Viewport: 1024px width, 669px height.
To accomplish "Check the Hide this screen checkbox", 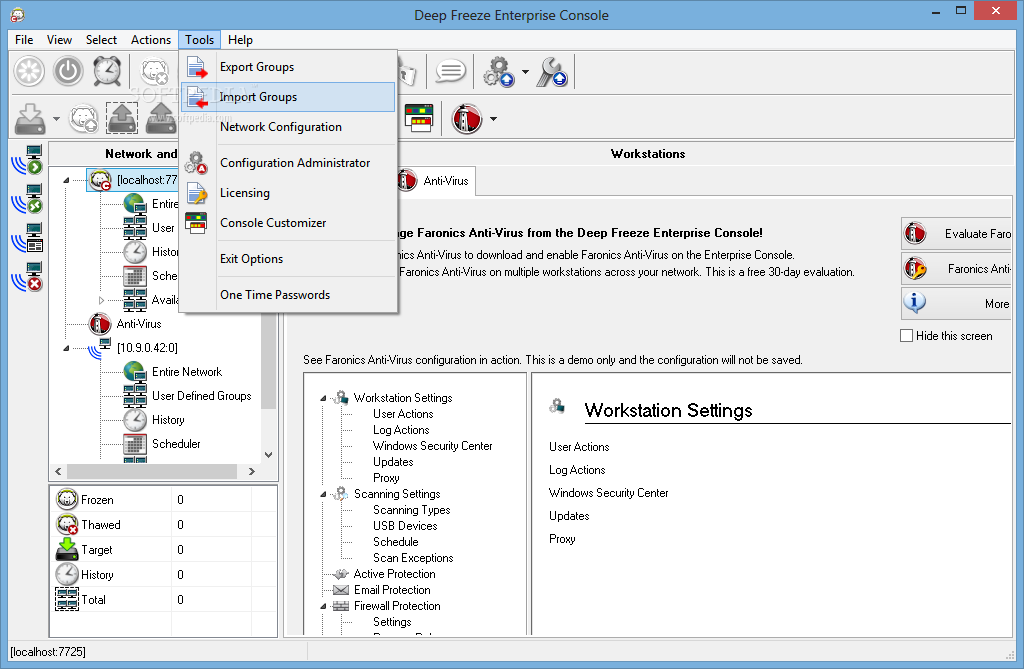I will pyautogui.click(x=906, y=336).
